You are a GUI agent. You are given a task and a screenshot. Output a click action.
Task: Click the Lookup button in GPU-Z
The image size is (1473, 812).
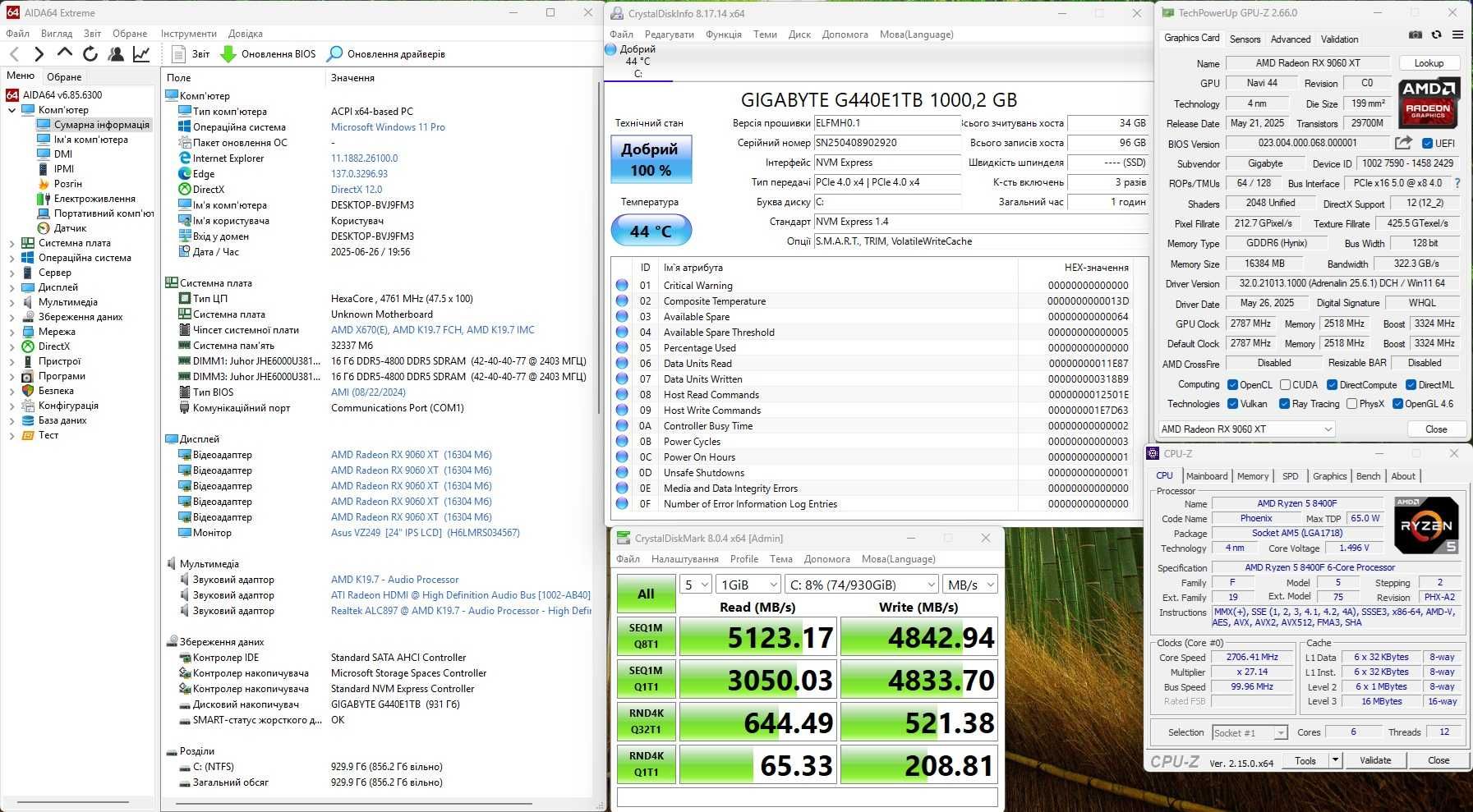(x=1429, y=63)
